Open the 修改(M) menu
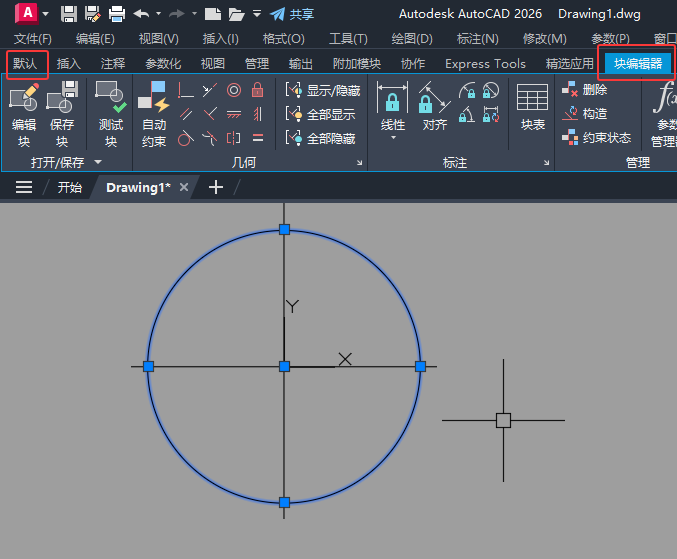The image size is (677, 559). click(x=544, y=39)
